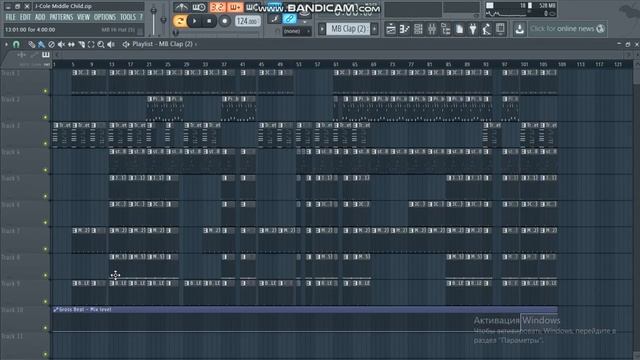640x360 pixels.
Task: Select the Mute tool in Playlist
Action: click(61, 44)
